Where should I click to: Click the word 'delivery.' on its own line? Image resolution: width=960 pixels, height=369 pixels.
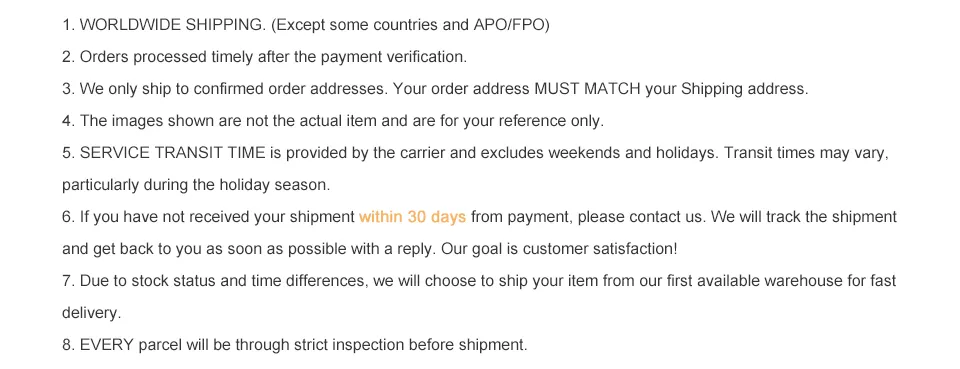pos(91,313)
